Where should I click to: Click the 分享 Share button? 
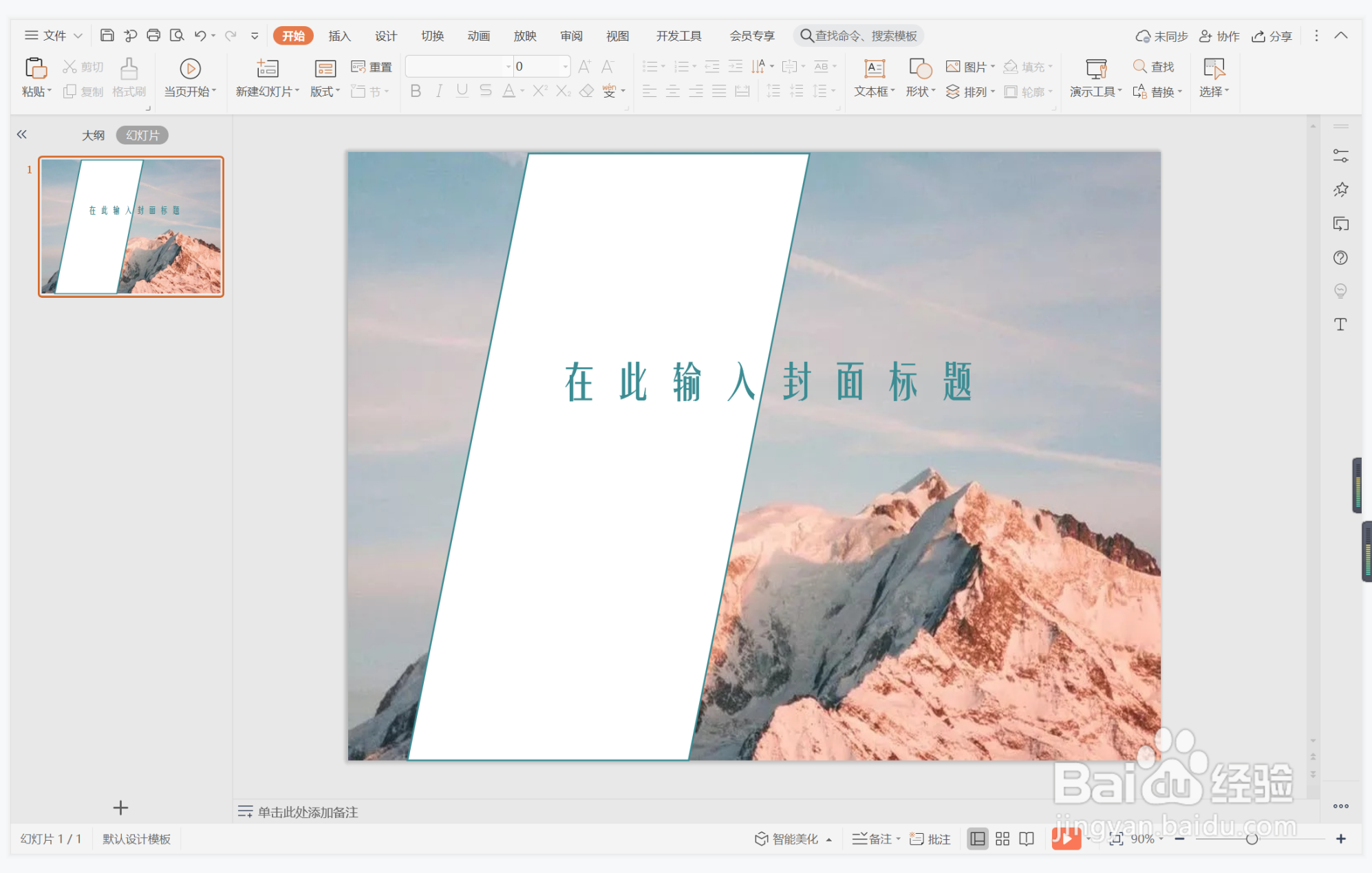tap(1272, 36)
